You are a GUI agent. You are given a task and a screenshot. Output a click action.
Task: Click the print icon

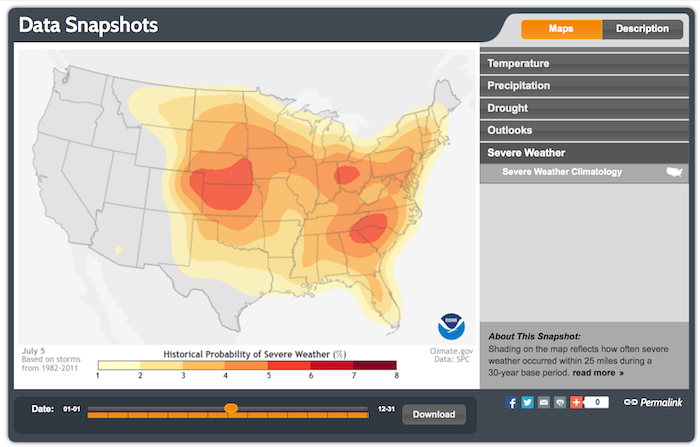[x=560, y=402]
